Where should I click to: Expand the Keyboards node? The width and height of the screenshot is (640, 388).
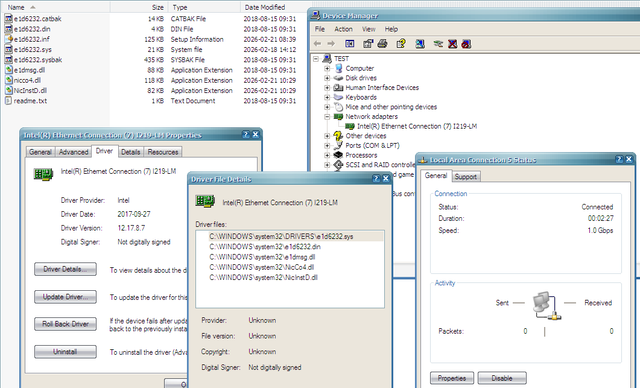(327, 97)
